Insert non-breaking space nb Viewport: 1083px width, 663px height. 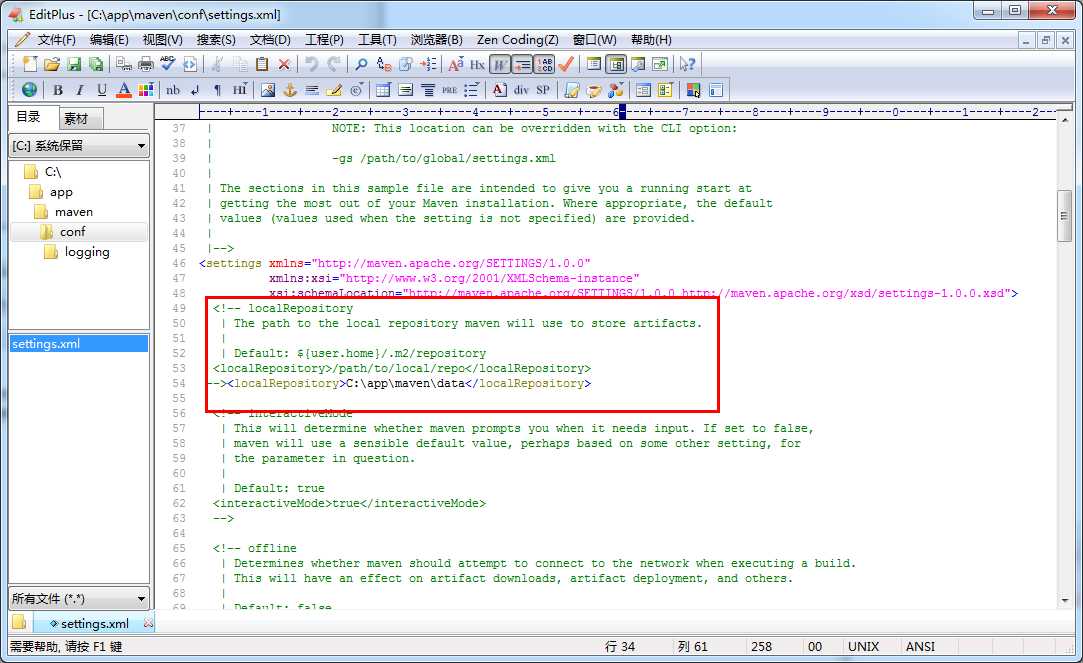[173, 90]
